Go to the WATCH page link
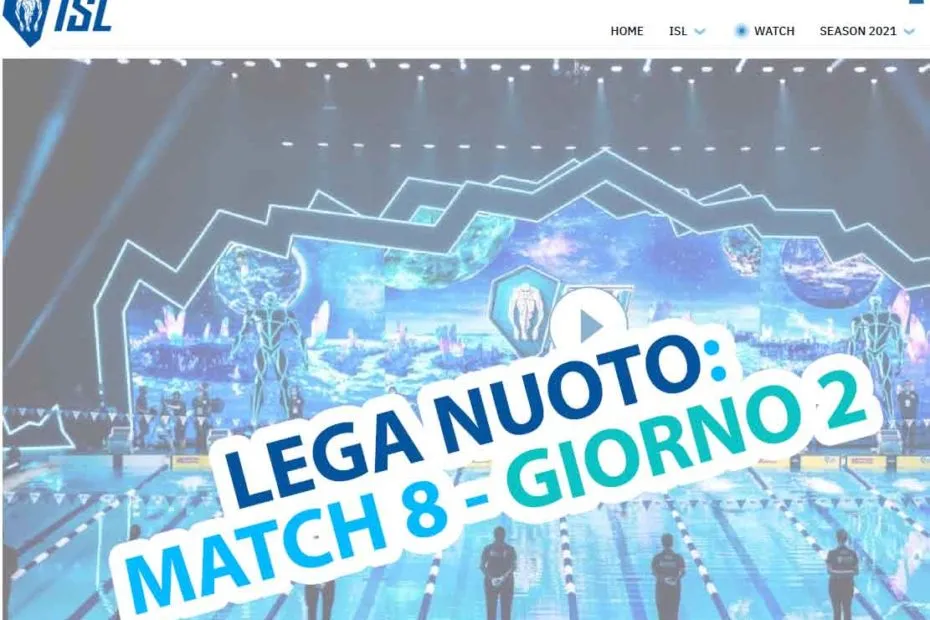 774,31
